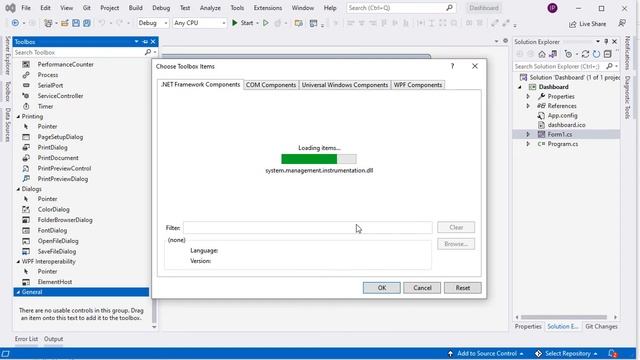640x360 pixels.
Task: Collapse the General group in Toolbox
Action: [x=18, y=292]
